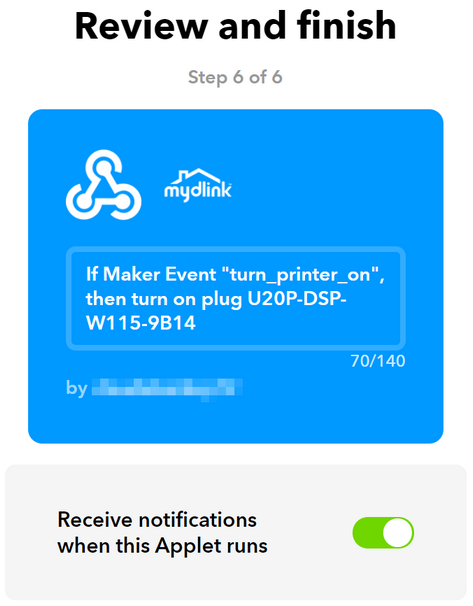473x606 pixels.
Task: Click the Applet description text field
Action: point(236,298)
